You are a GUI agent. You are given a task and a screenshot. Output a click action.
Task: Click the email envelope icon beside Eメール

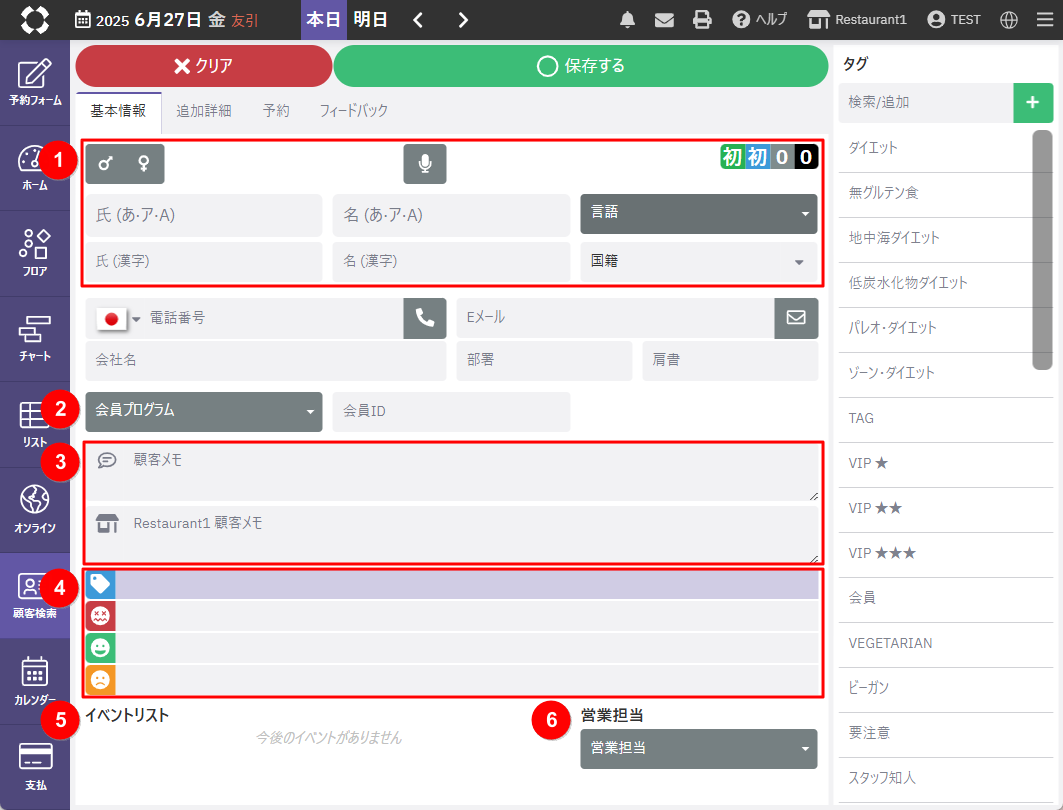(x=796, y=318)
